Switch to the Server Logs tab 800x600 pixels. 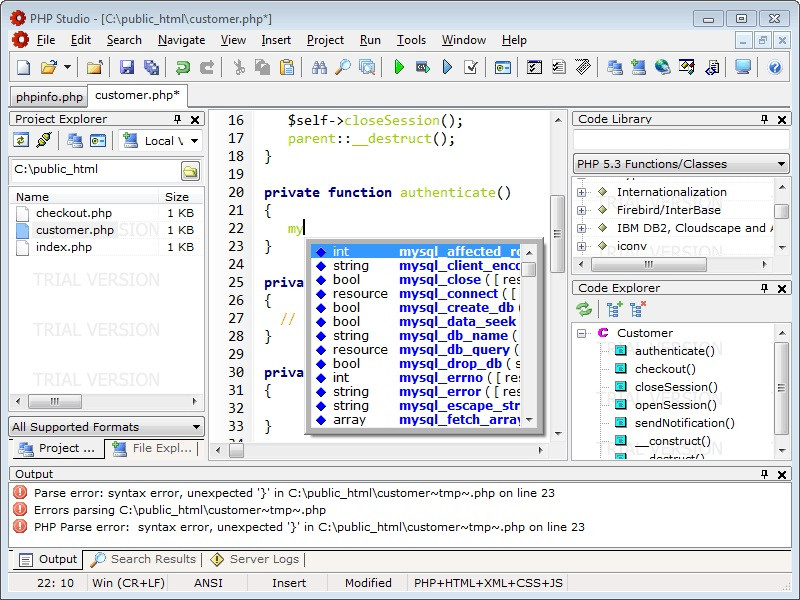pyautogui.click(x=255, y=559)
